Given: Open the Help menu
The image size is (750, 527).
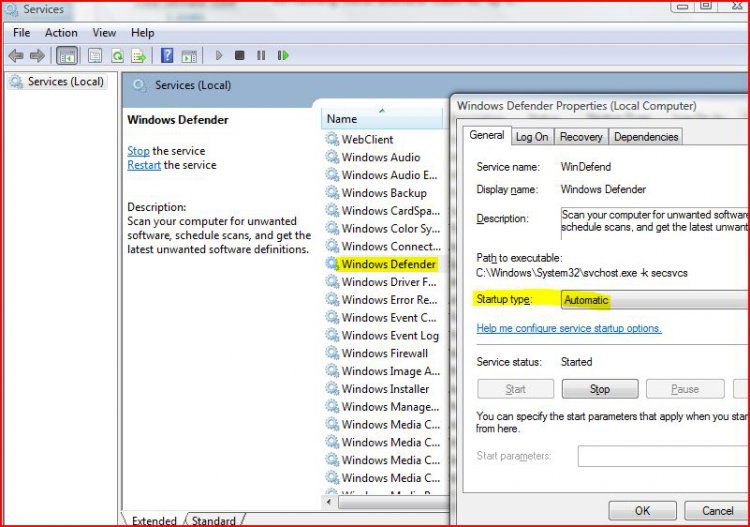Looking at the screenshot, I should [x=143, y=33].
